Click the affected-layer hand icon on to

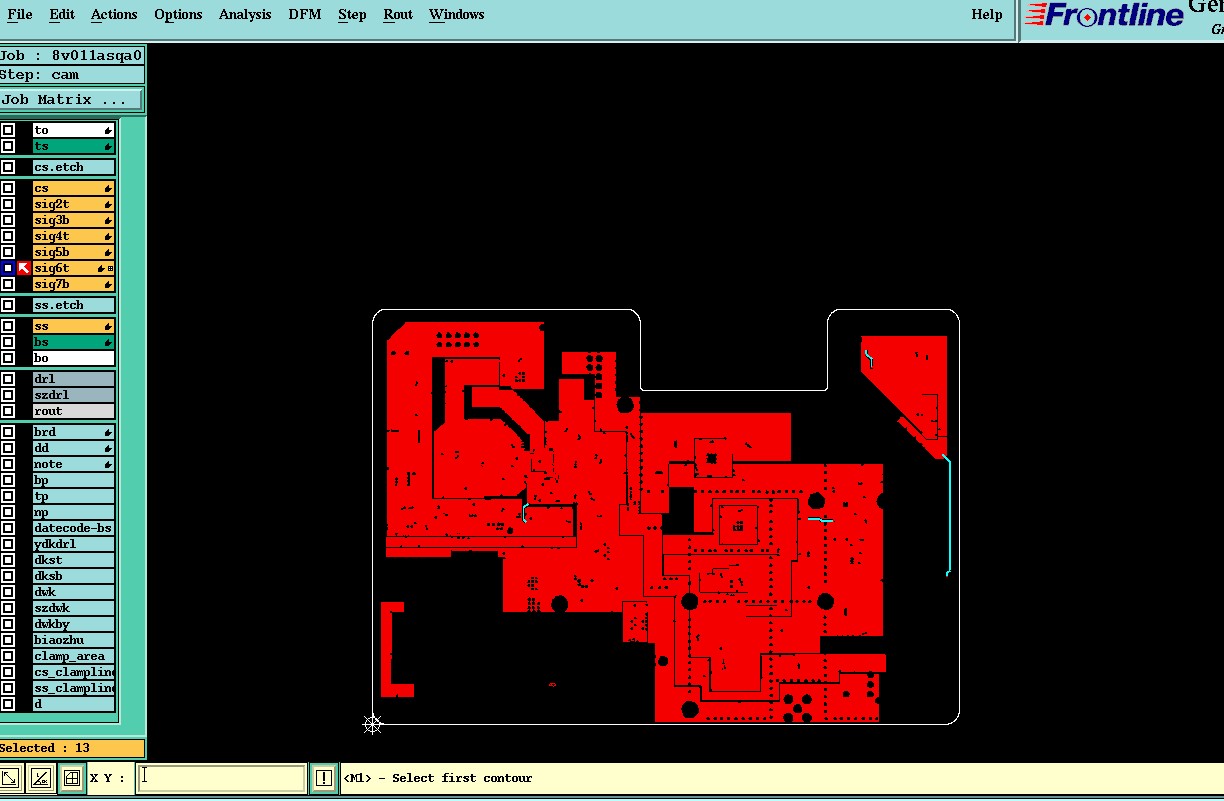click(108, 130)
